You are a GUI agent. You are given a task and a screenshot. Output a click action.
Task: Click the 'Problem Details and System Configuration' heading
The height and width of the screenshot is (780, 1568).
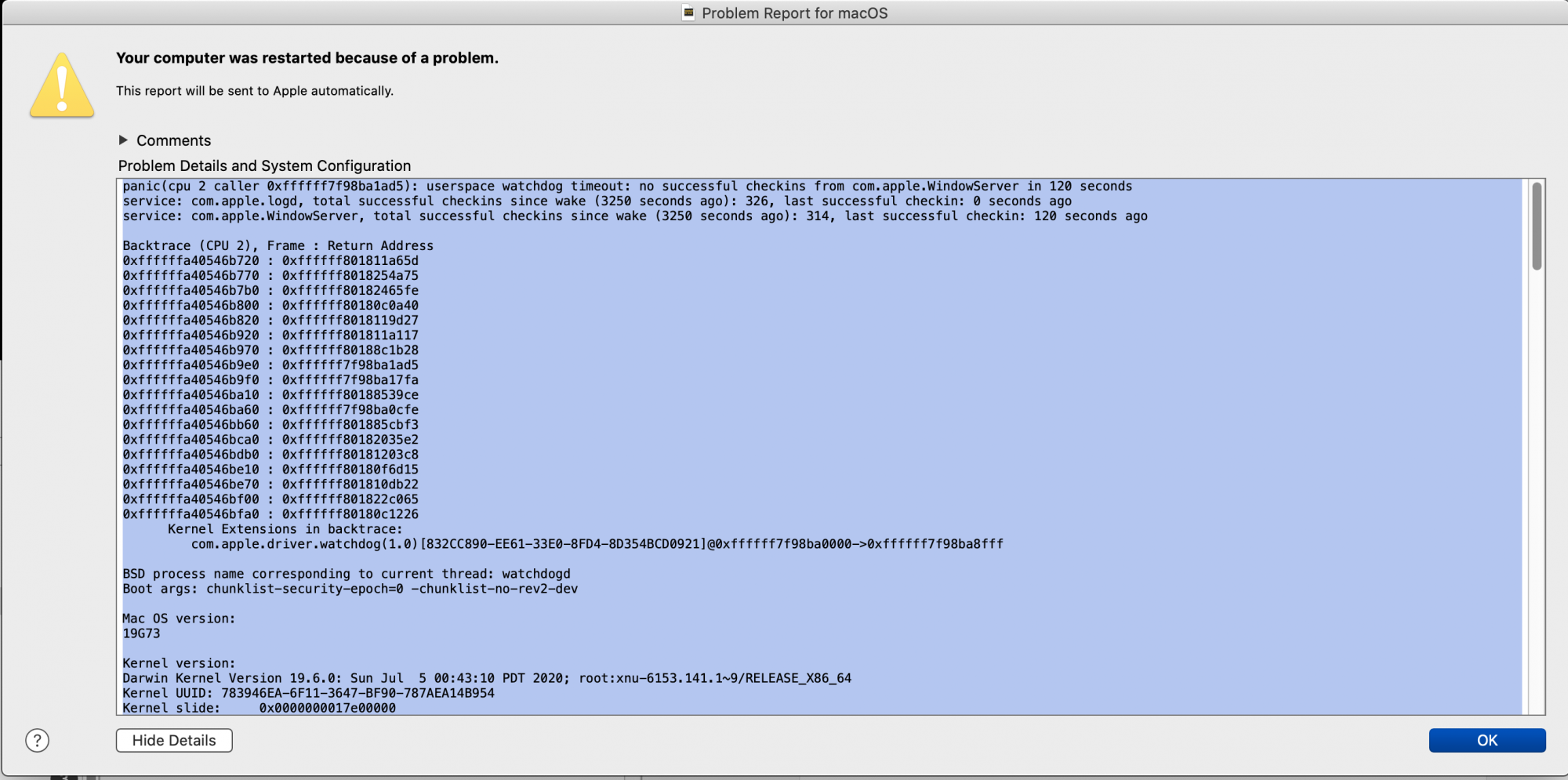point(264,165)
